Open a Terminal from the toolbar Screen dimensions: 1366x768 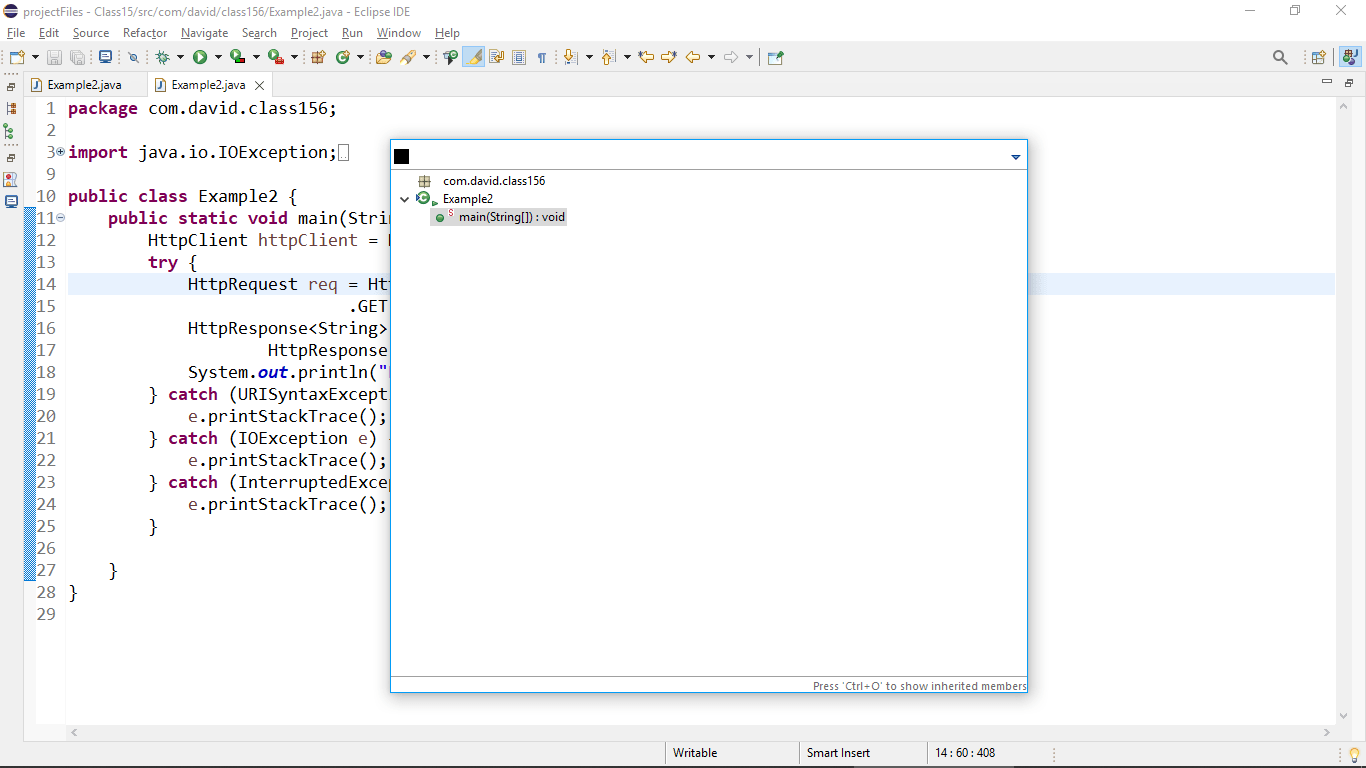point(105,57)
